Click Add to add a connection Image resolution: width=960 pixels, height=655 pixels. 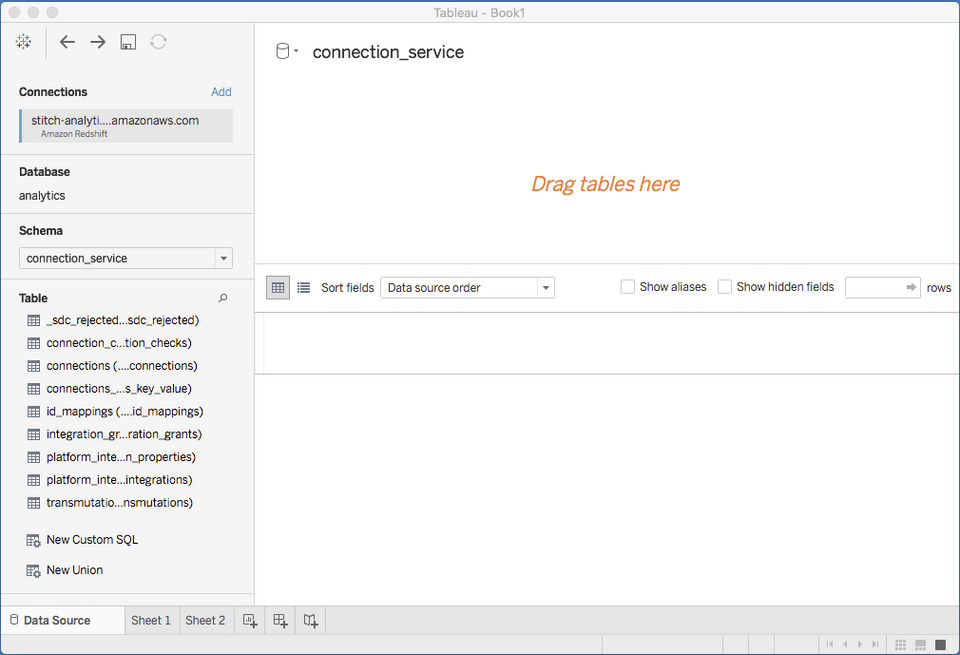(221, 92)
